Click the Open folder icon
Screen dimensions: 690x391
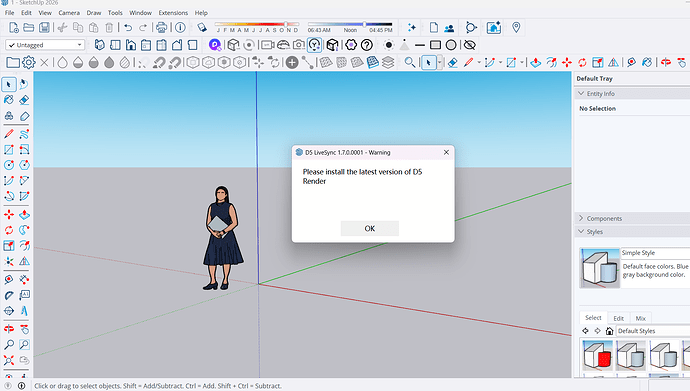tap(29, 28)
